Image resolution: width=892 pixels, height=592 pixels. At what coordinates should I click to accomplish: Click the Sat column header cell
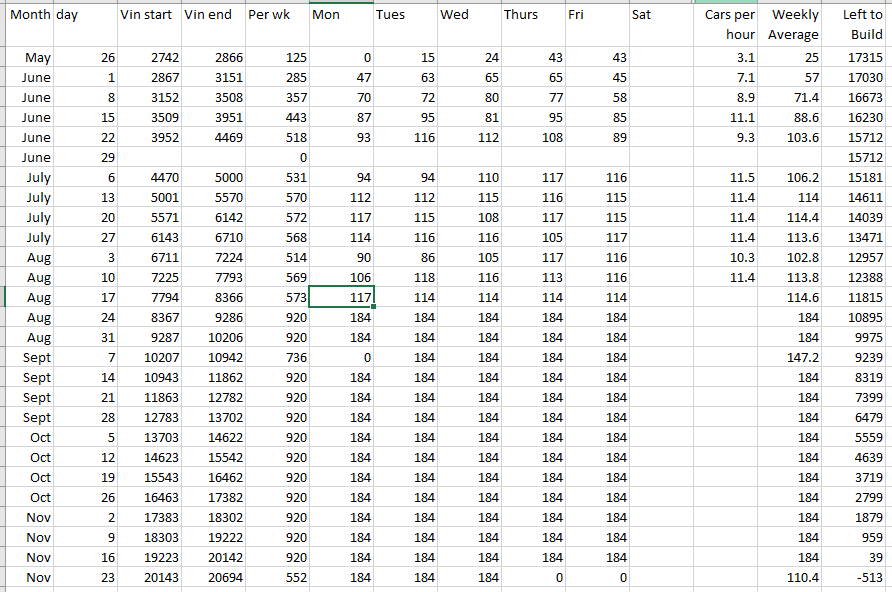point(660,16)
